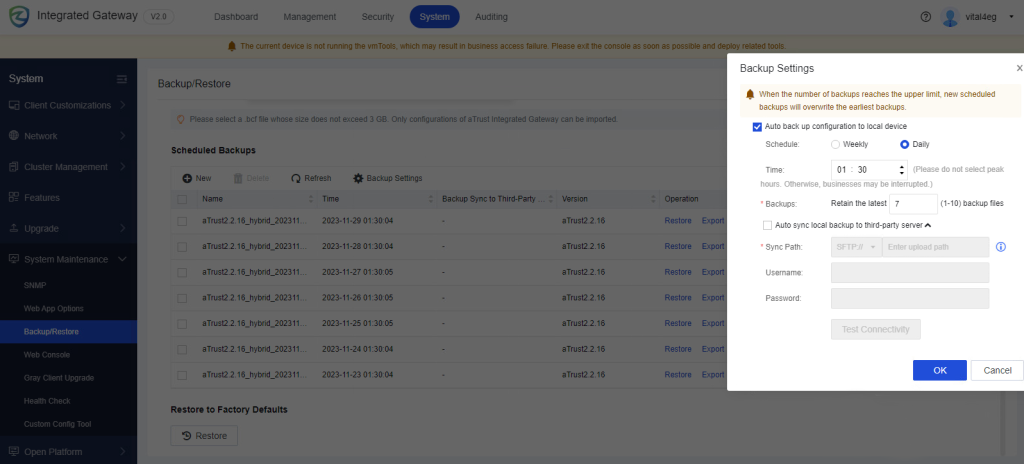Open the Auditing tab

(x=491, y=17)
